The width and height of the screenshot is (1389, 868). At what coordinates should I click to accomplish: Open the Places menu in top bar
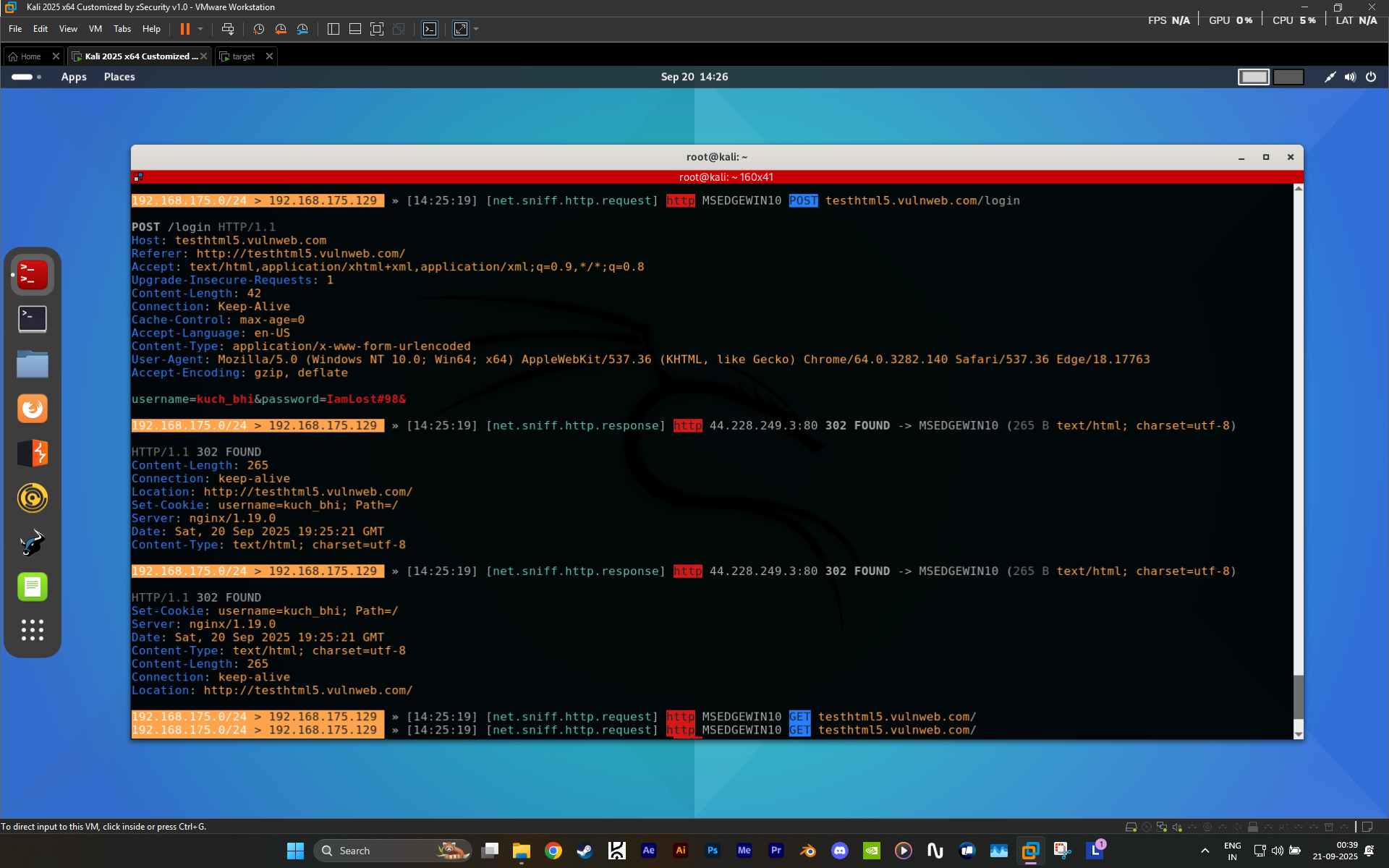click(119, 77)
